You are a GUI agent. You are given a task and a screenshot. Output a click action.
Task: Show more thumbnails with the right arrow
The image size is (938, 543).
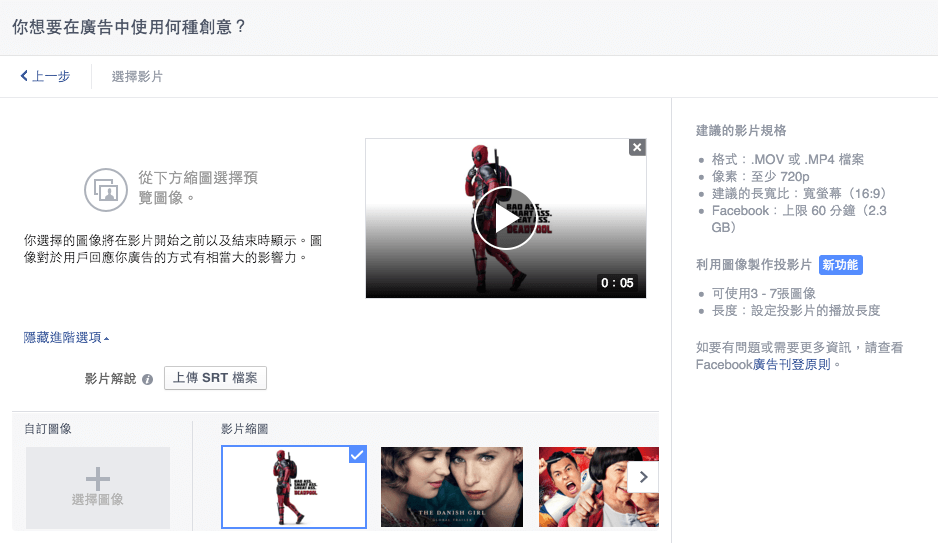[x=644, y=477]
